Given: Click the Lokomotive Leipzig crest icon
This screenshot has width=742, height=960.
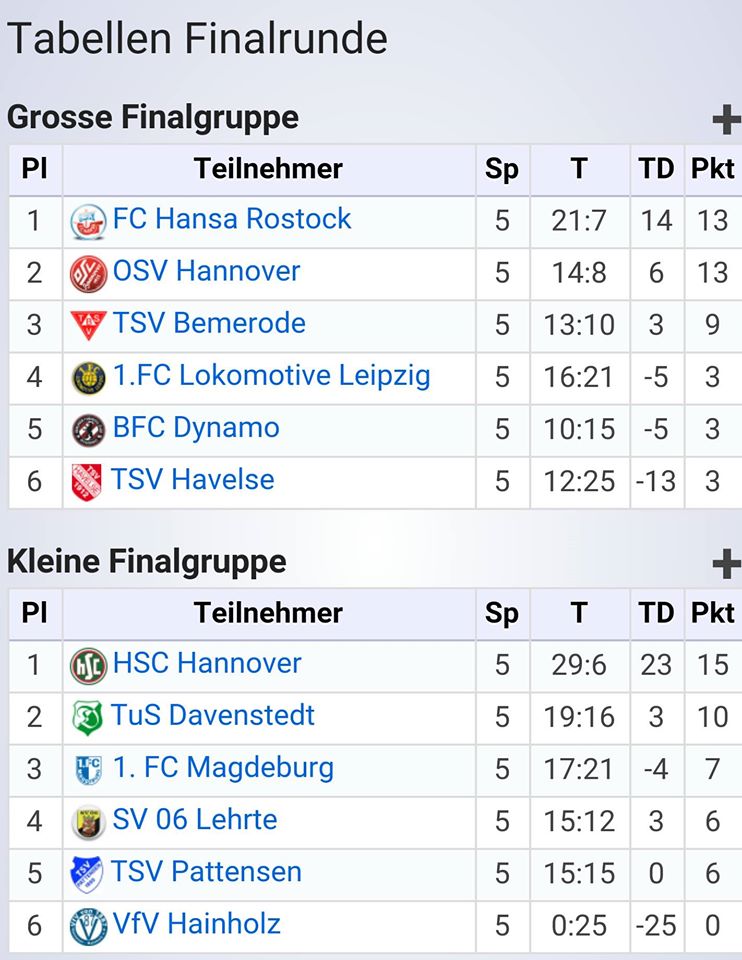Looking at the screenshot, I should pyautogui.click(x=89, y=378).
